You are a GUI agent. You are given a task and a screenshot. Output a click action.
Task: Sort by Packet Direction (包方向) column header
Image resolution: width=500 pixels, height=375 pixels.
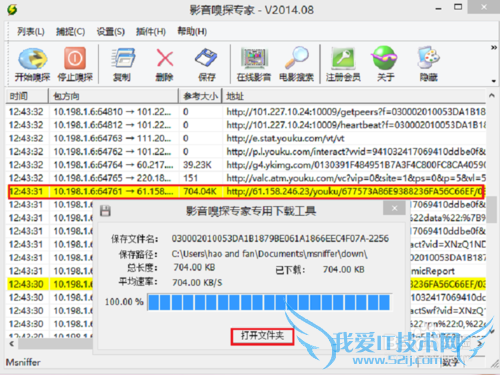[113, 96]
